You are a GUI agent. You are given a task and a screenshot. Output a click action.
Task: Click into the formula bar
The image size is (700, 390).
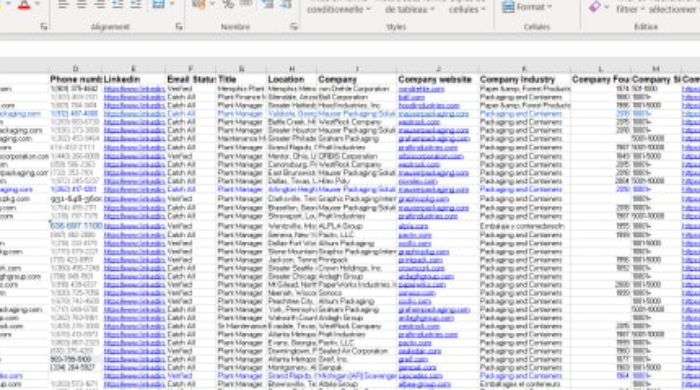click(x=350, y=48)
